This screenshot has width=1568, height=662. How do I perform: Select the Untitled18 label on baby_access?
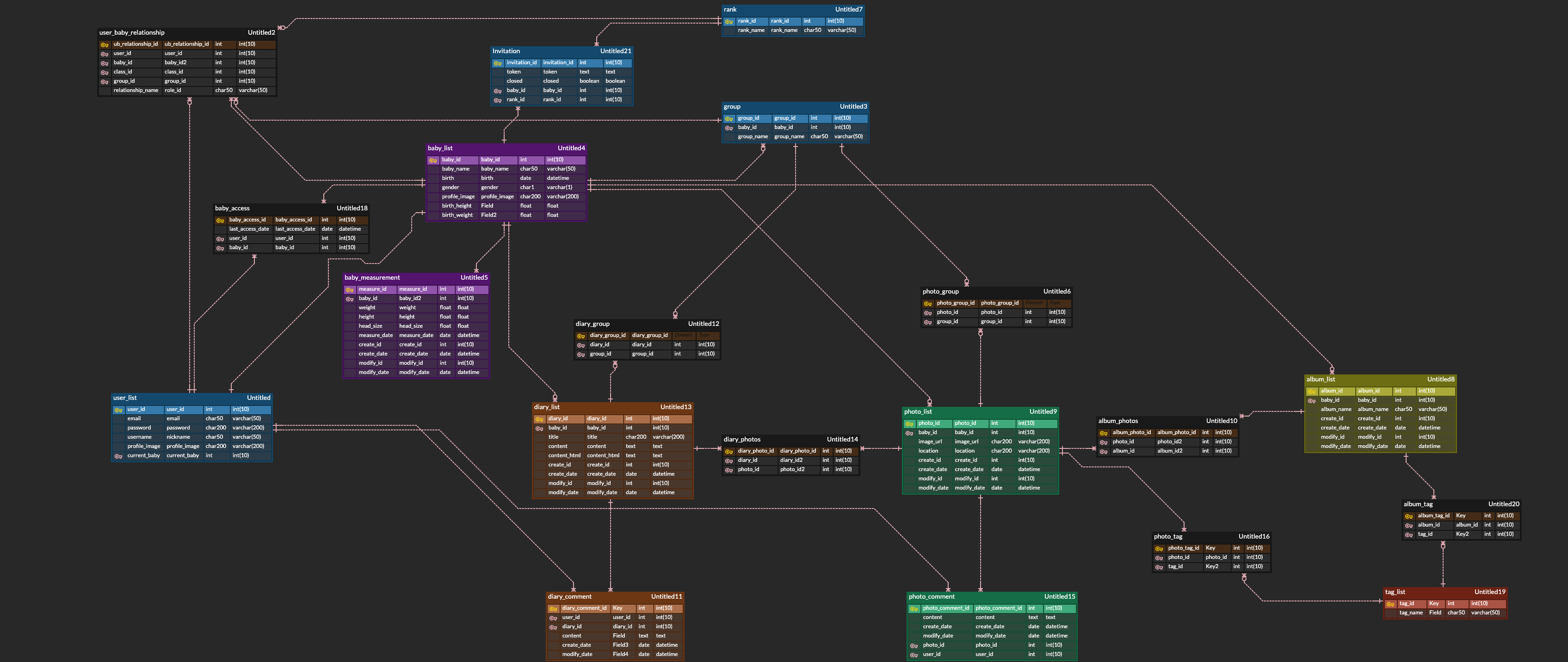352,208
